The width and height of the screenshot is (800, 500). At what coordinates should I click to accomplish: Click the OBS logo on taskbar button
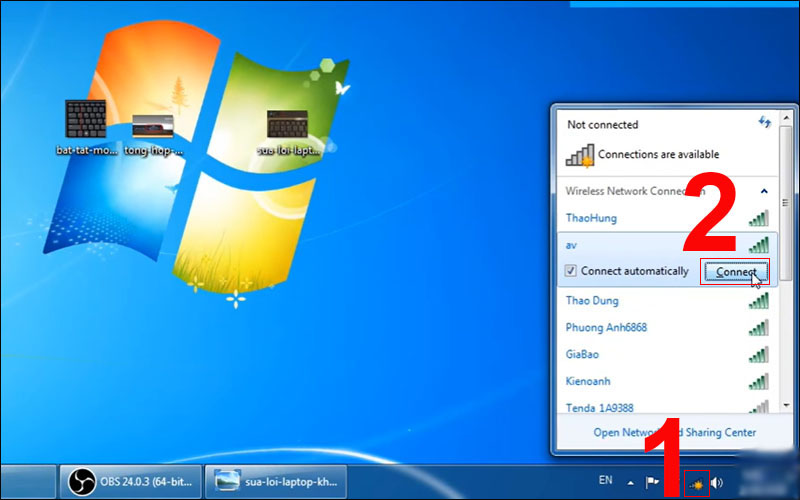82,482
